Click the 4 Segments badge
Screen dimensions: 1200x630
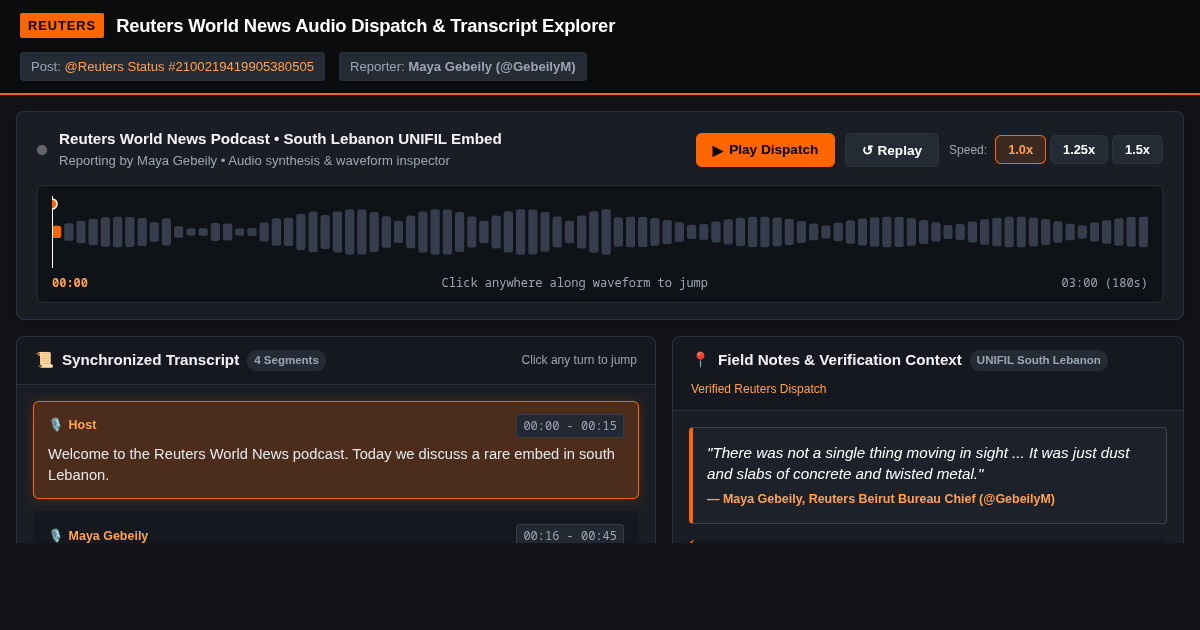[286, 360]
